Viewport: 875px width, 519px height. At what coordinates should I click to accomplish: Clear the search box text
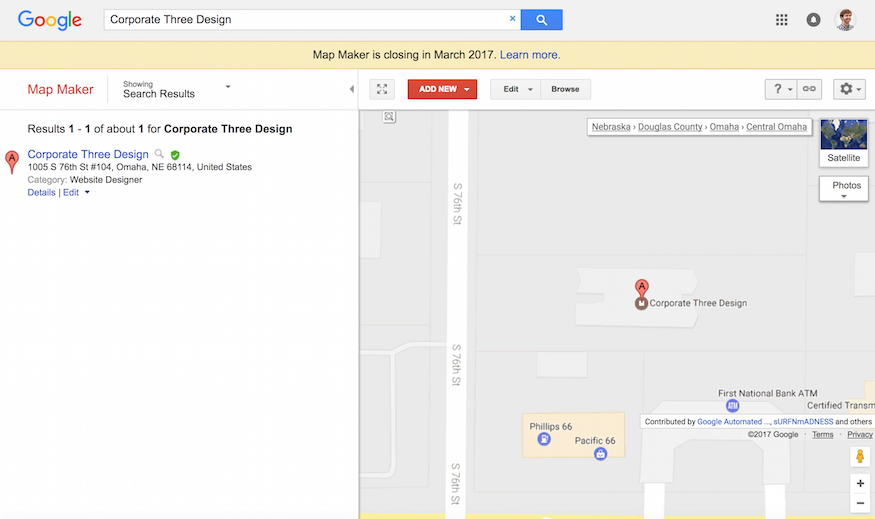coord(512,19)
